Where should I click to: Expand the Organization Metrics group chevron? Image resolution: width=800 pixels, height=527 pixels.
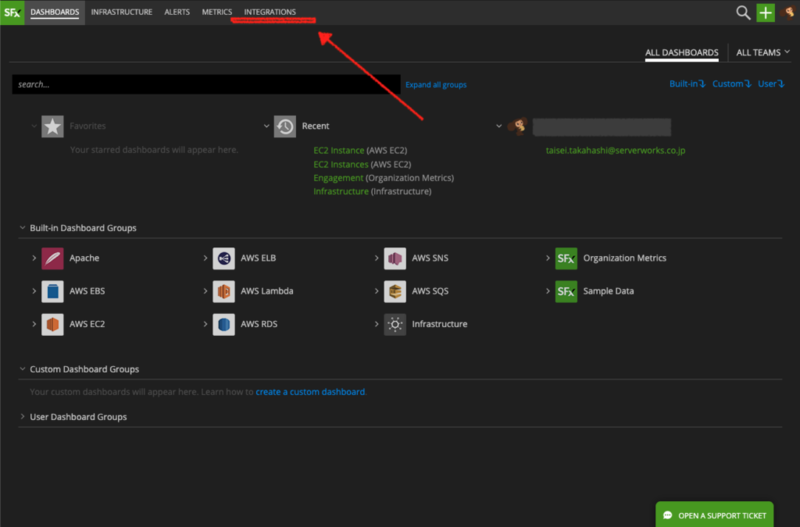547,258
